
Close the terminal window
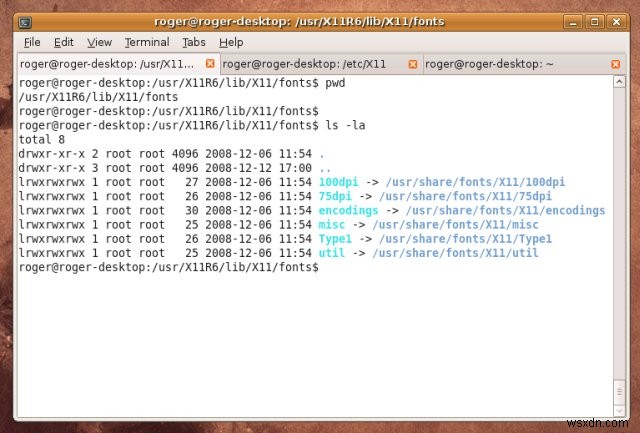pos(616,22)
